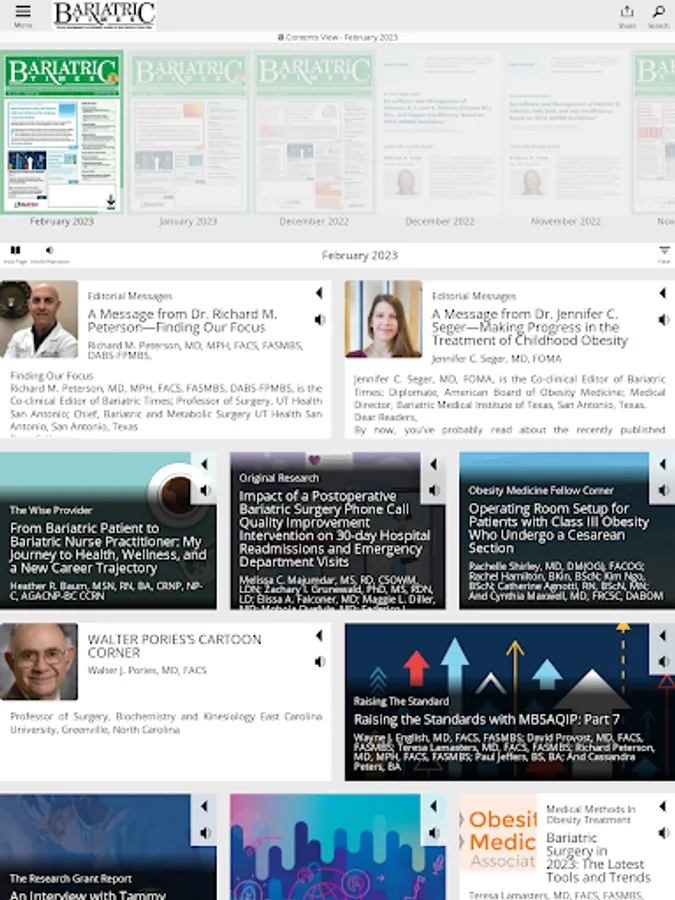Play audio for Dr. Peterson message article
Screen dimensions: 675x900
click(x=320, y=320)
